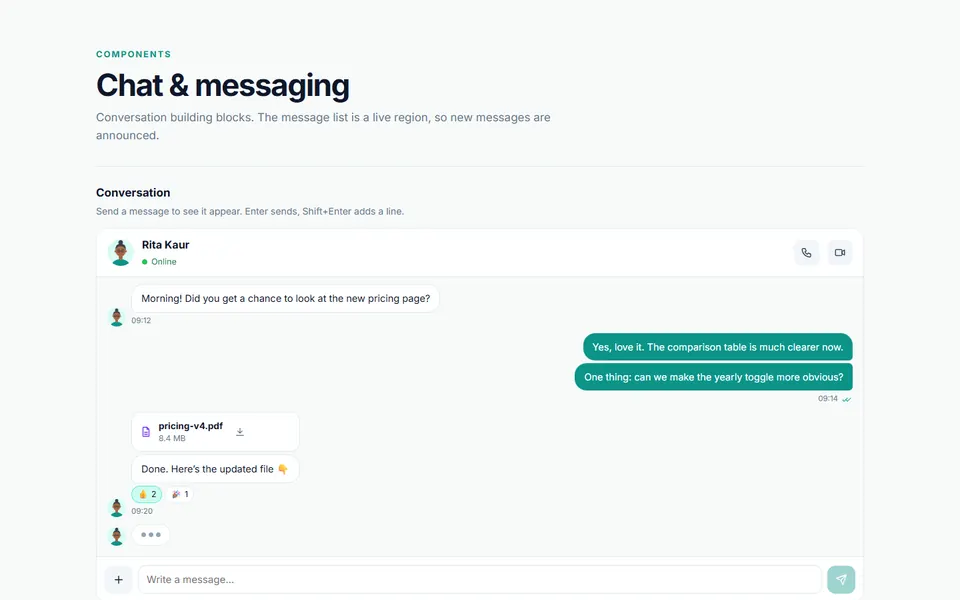
Task: Click the 09:20 timestamp
Action: point(142,511)
